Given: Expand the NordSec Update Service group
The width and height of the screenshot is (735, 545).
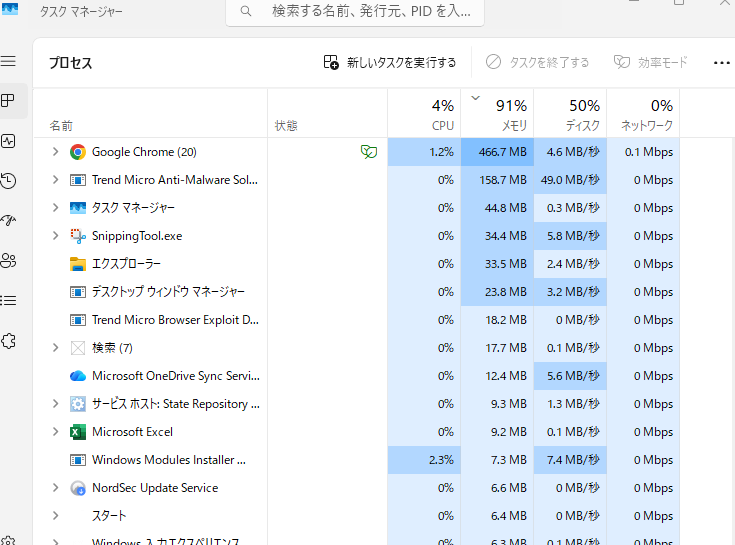Looking at the screenshot, I should coord(55,488).
